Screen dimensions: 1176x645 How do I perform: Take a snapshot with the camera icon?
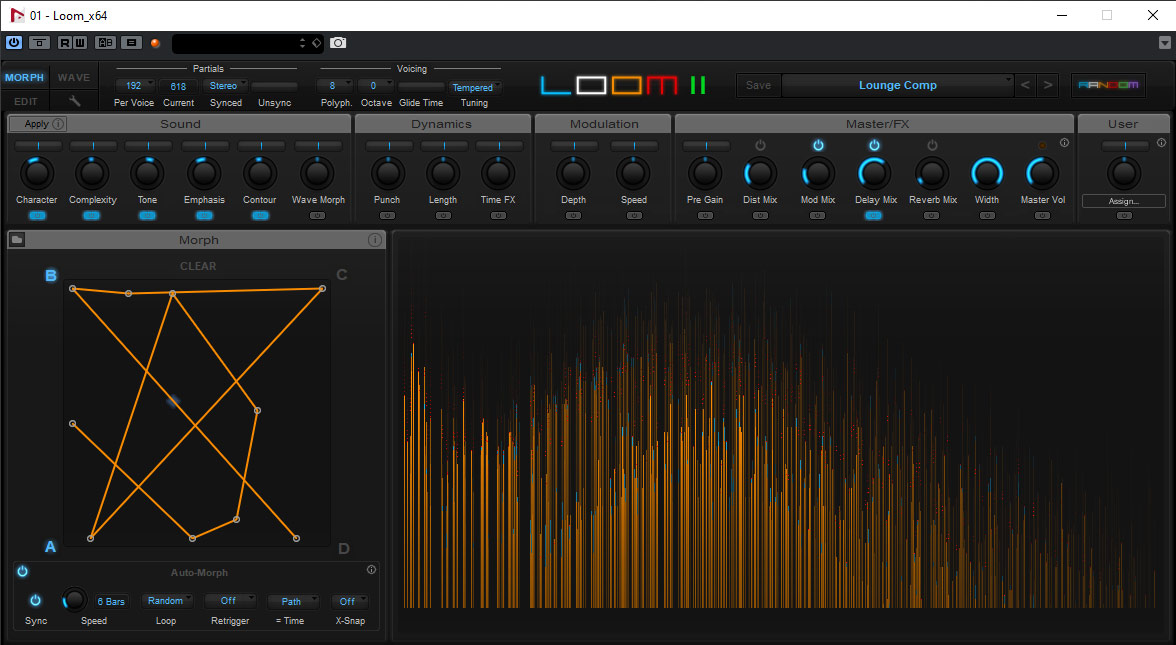(338, 43)
